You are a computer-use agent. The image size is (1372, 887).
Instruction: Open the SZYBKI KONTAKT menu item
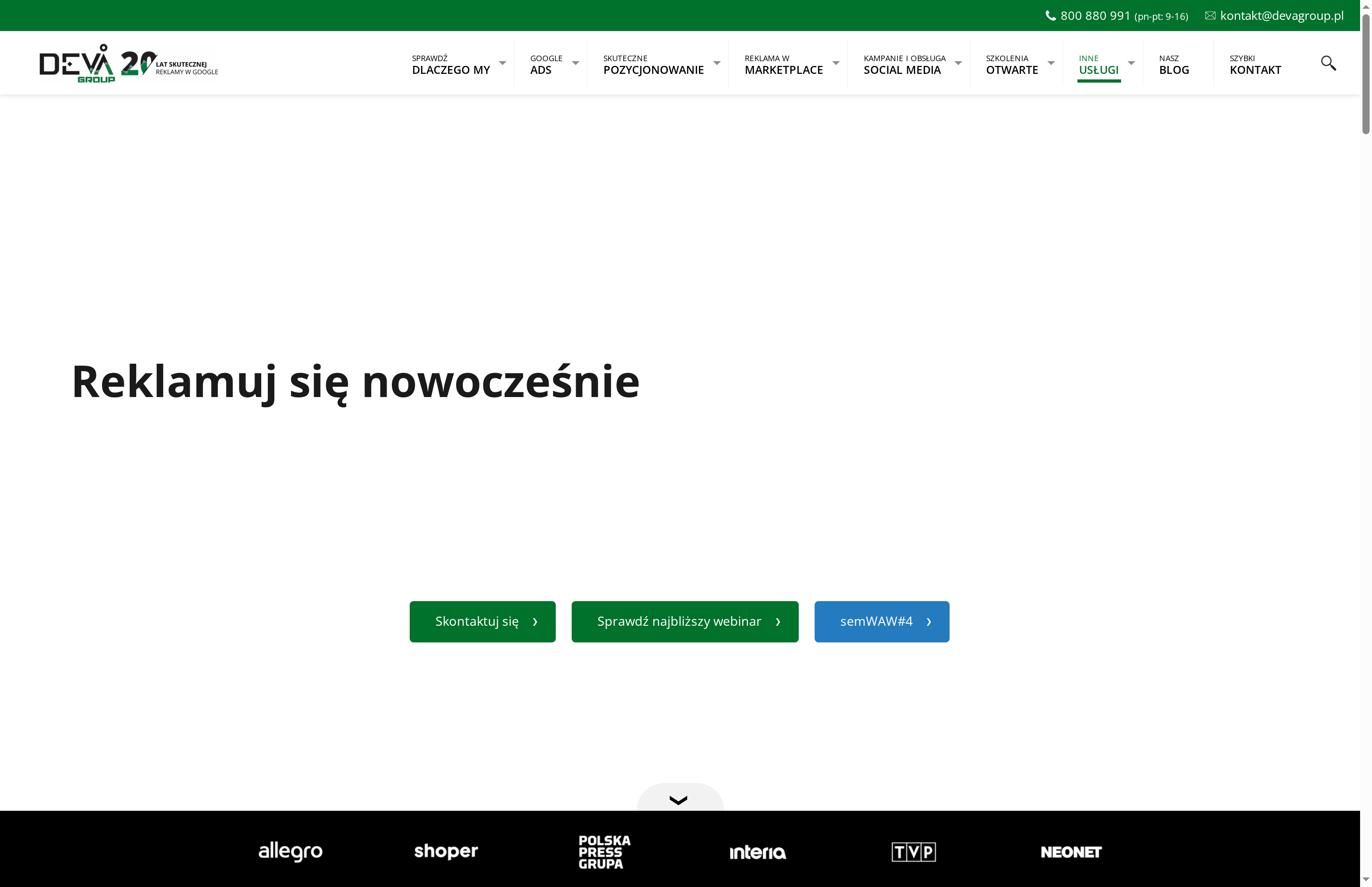(1255, 64)
